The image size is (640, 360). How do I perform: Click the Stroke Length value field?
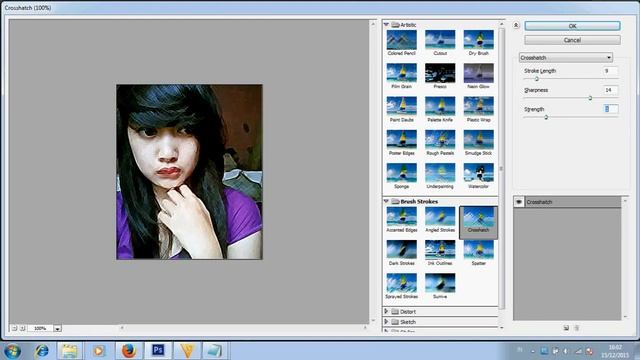[x=611, y=71]
